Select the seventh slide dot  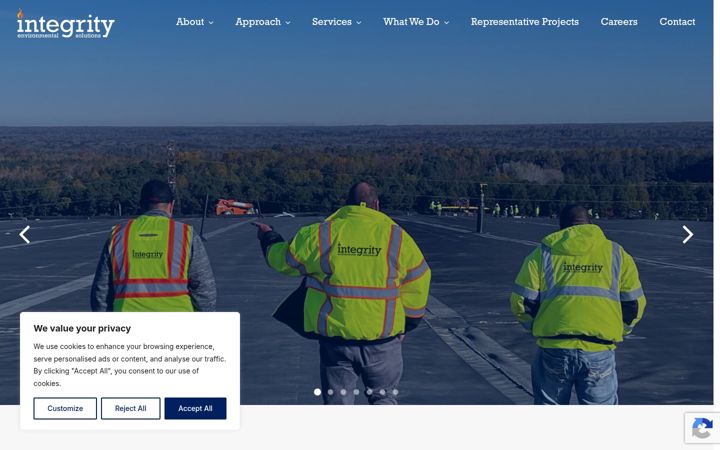click(x=395, y=392)
